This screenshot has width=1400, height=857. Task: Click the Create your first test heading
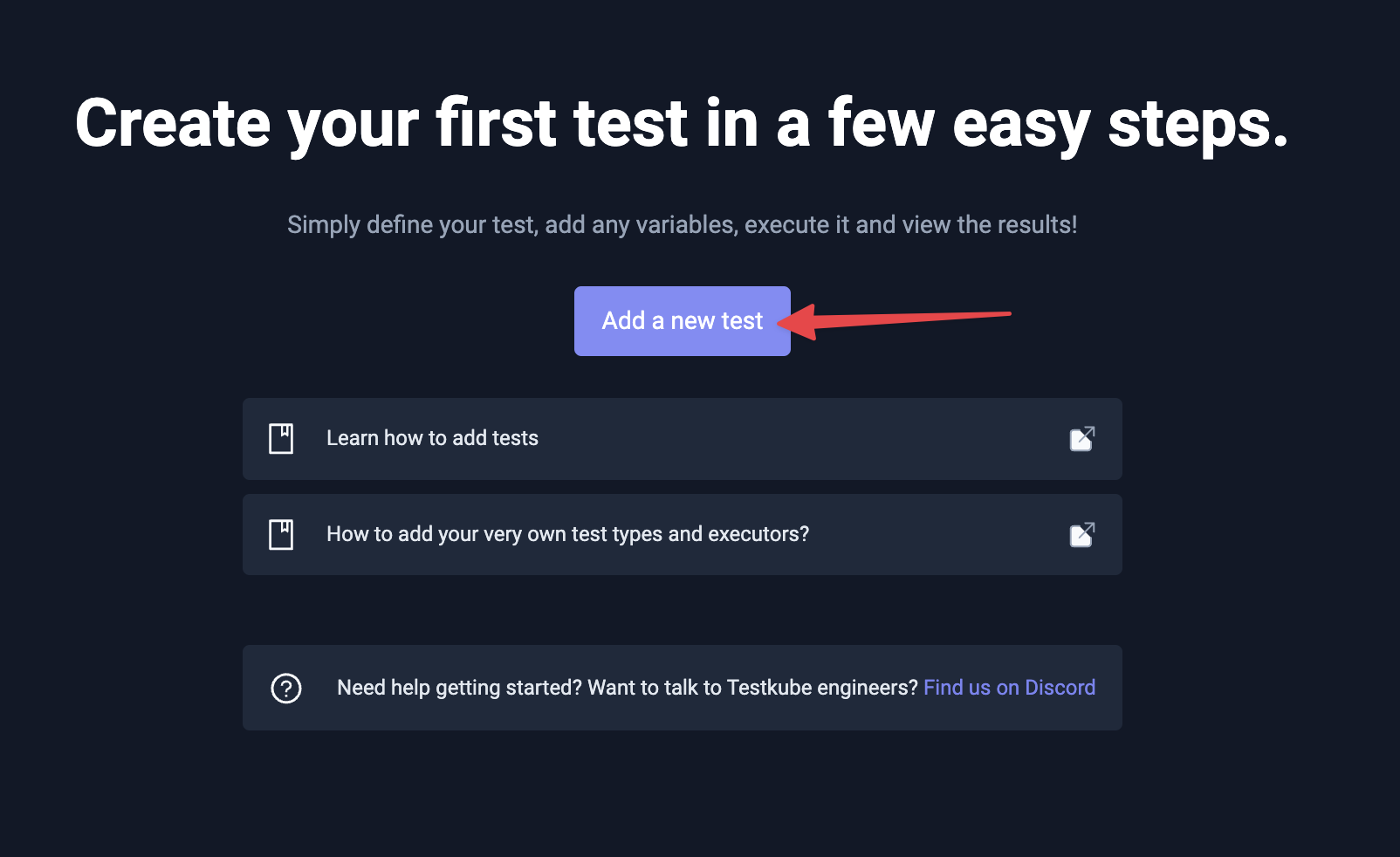(682, 124)
